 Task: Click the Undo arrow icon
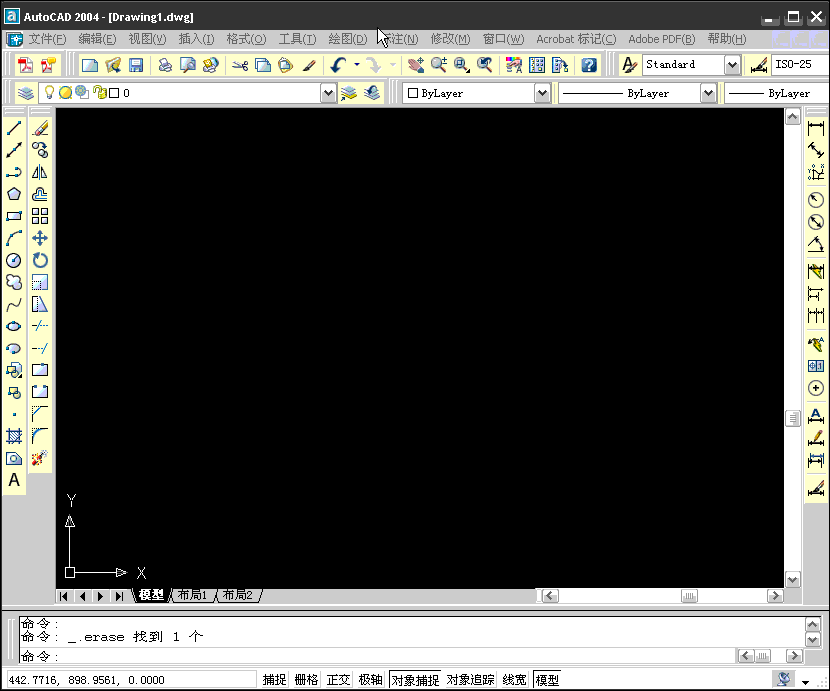click(x=338, y=65)
